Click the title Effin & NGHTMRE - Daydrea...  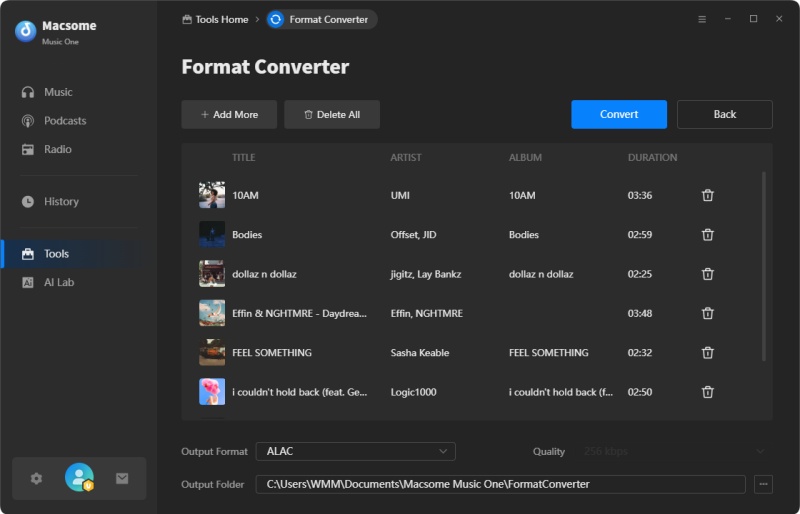[299, 313]
